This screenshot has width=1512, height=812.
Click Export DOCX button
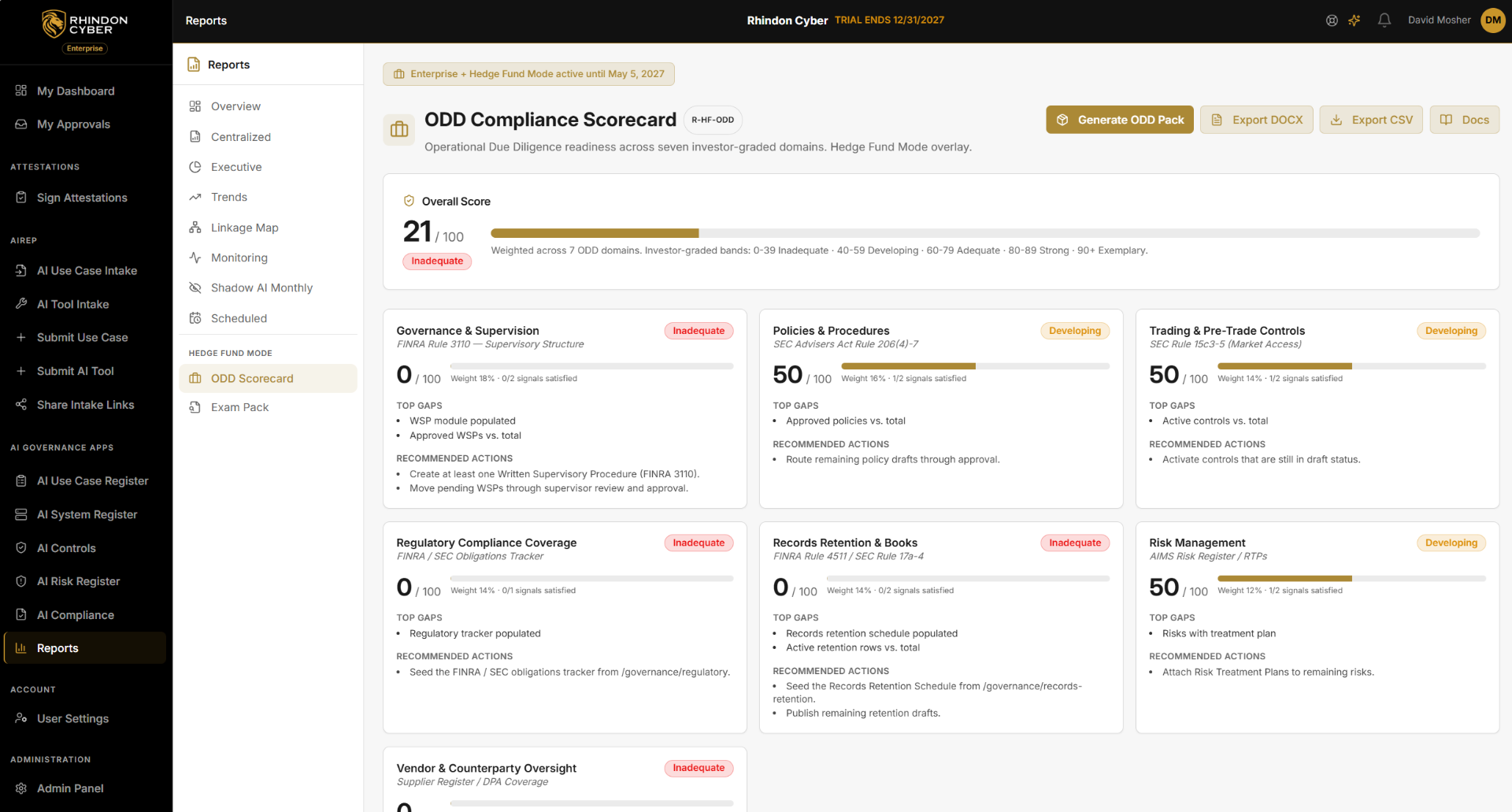tap(1256, 120)
